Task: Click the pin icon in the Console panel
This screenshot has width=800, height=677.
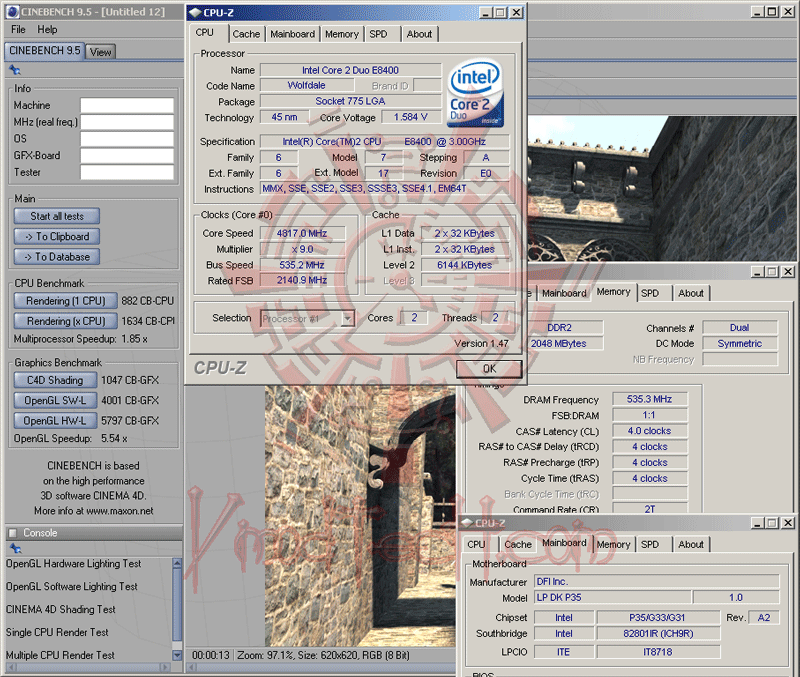Action: pos(15,548)
